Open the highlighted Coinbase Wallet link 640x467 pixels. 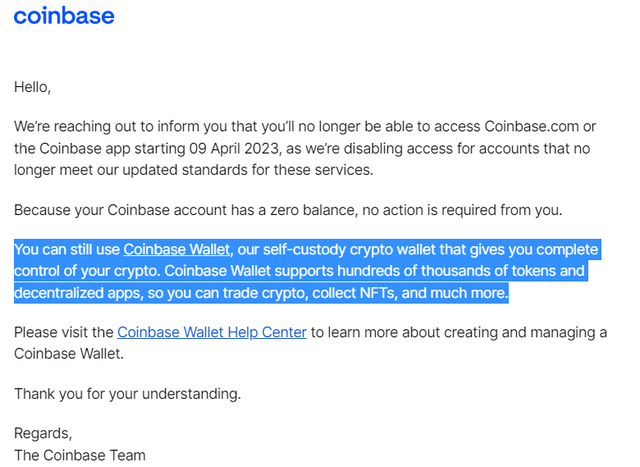click(x=177, y=249)
